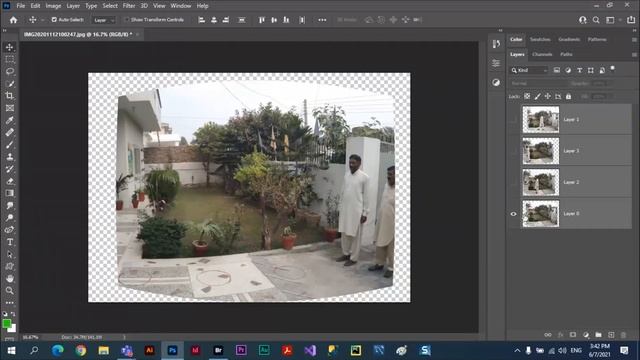
Task: Click the white background color swatch
Action: [x=13, y=328]
